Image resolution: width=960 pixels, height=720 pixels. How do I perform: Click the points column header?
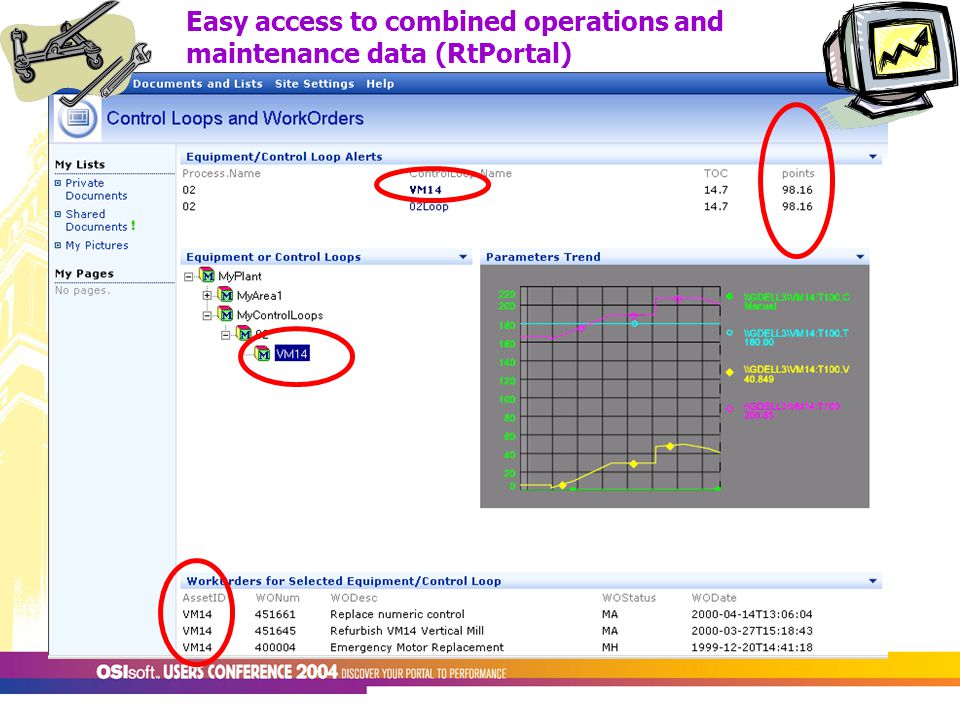[798, 174]
